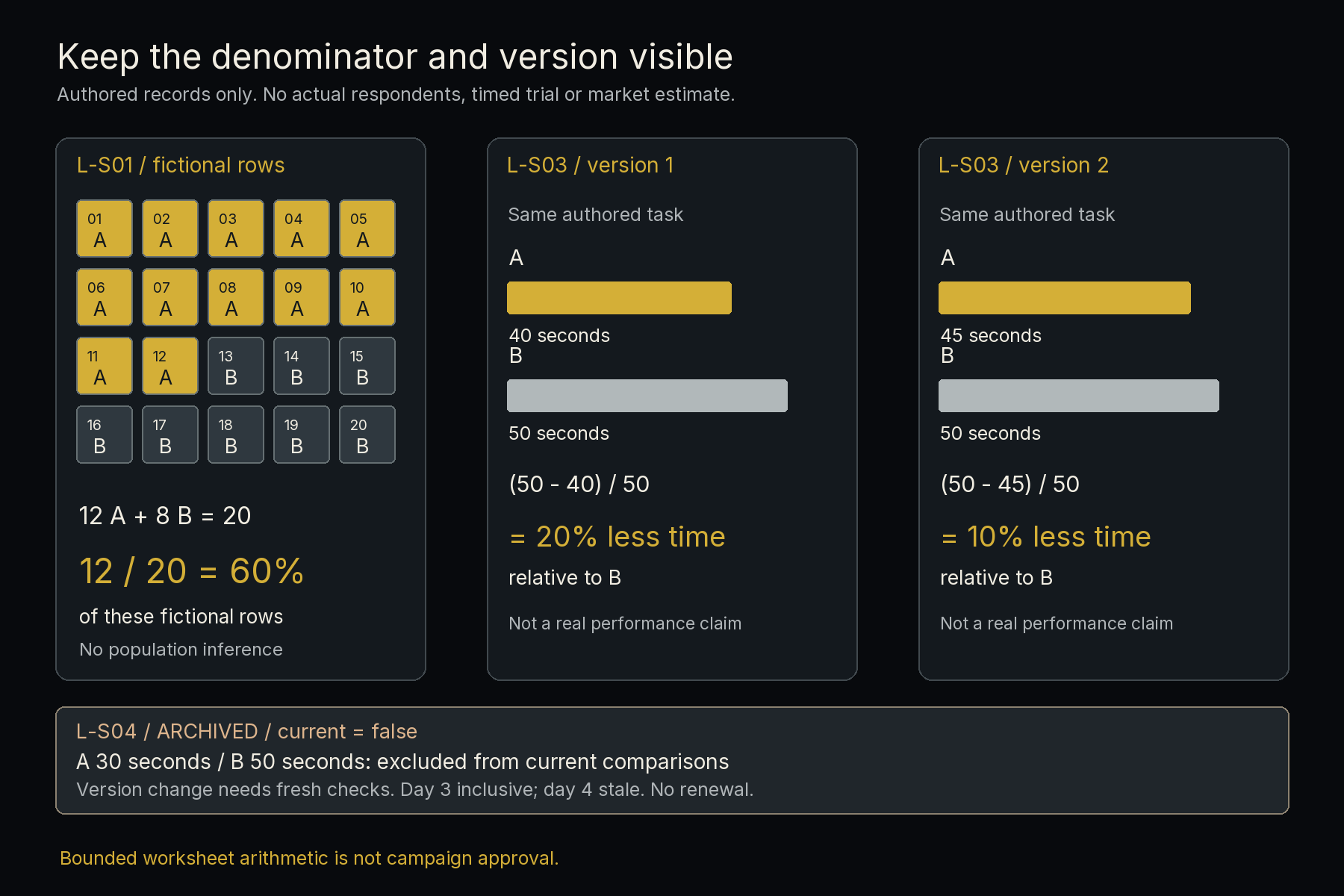Screen dimensions: 1344x896
Task: Choose row tile 15 B
Action: click(367, 366)
